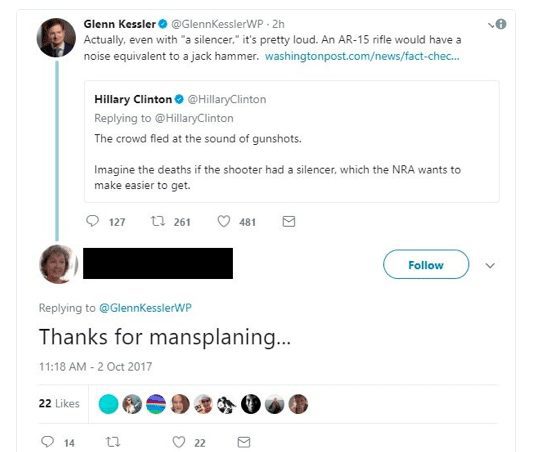The height and width of the screenshot is (452, 547).
Task: Retweet Glenn Kessler's tweet
Action: coord(158,221)
